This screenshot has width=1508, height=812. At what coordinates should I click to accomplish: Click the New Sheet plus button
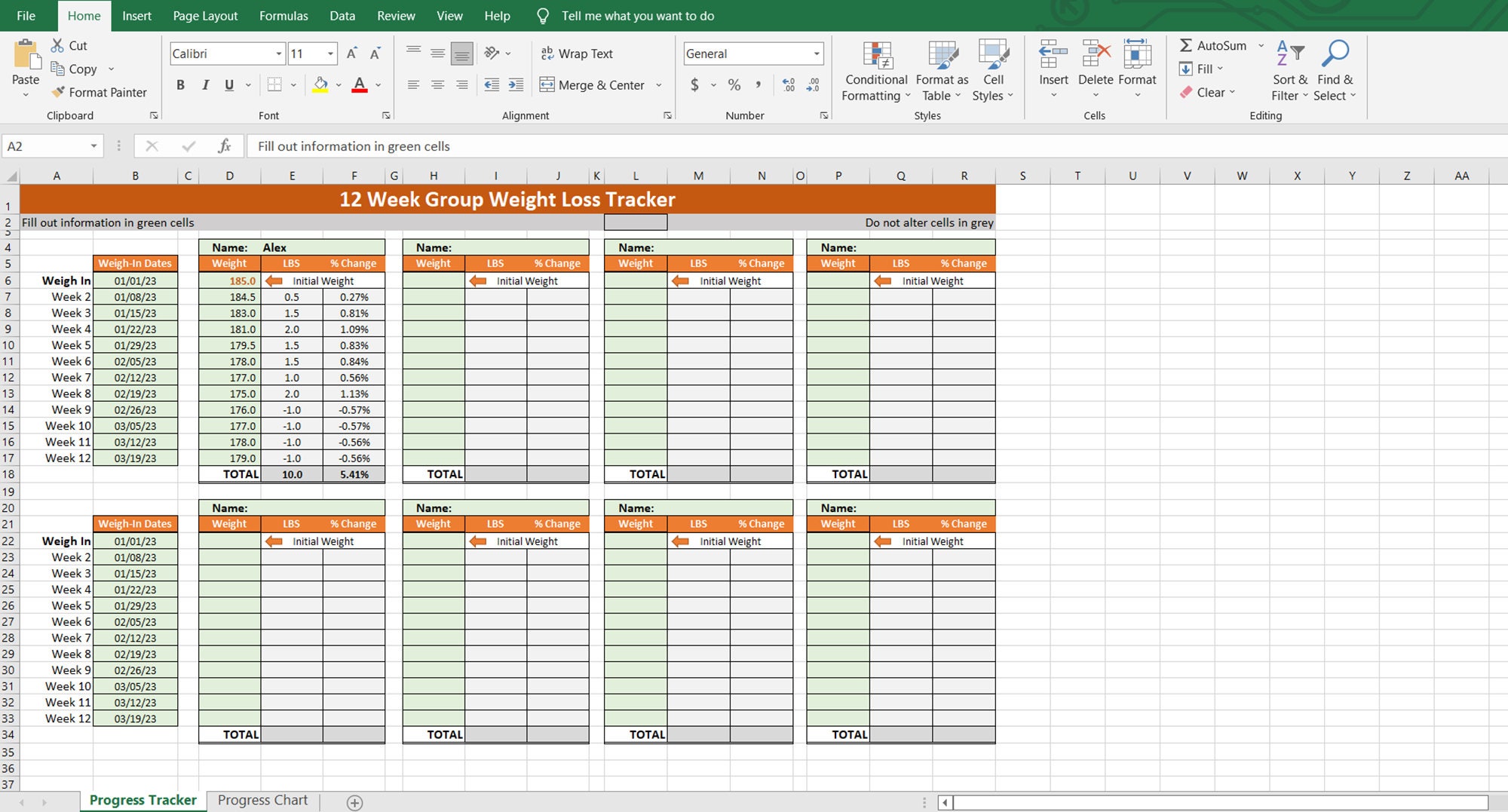click(354, 801)
